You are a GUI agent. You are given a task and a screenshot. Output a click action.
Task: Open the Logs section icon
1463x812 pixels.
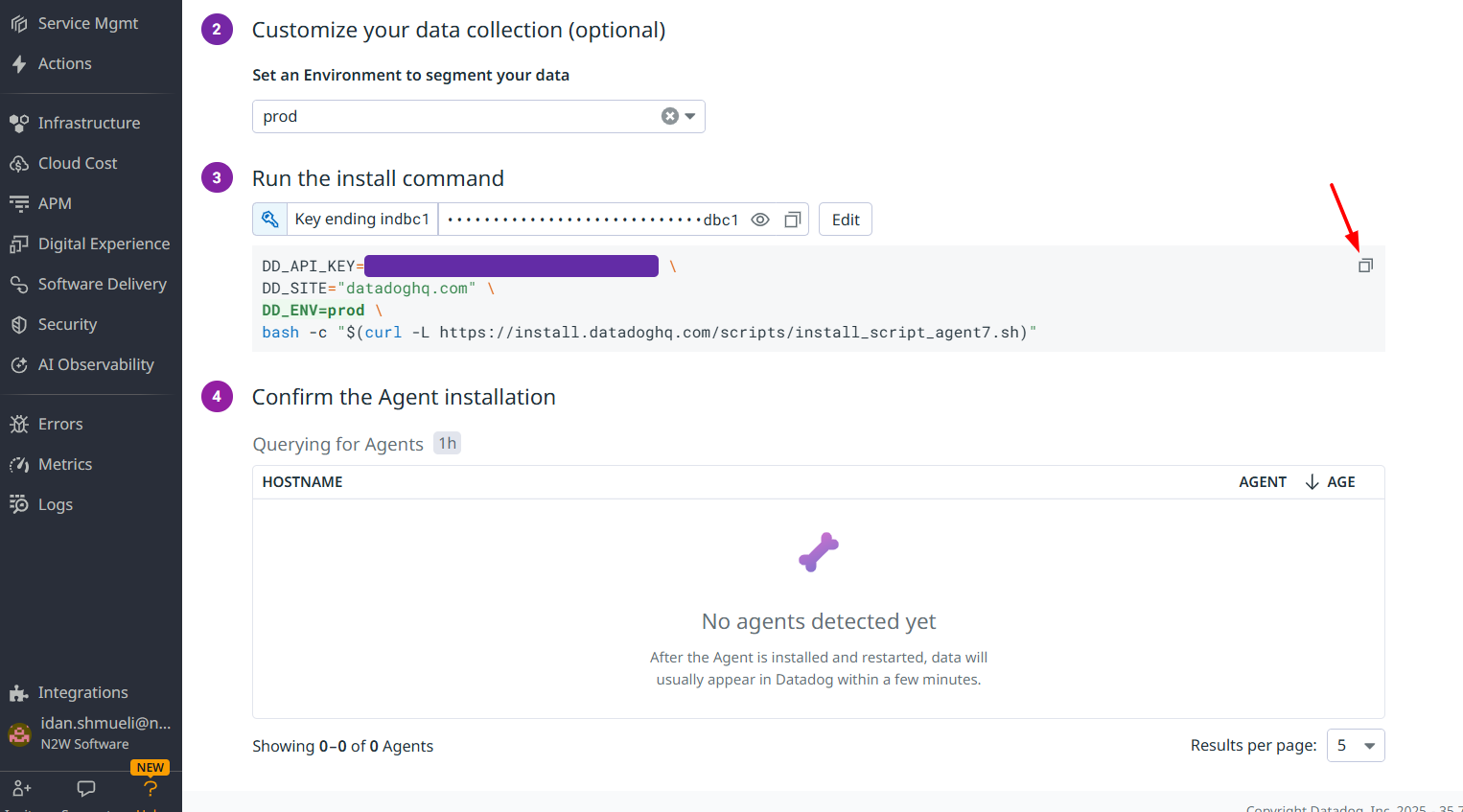[x=19, y=504]
